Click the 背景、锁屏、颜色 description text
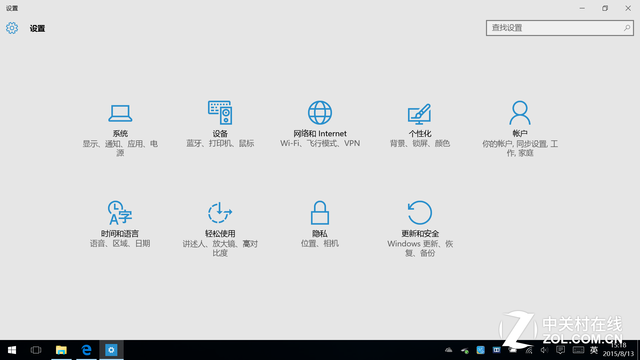Image resolution: width=640 pixels, height=360 pixels. [x=420, y=144]
